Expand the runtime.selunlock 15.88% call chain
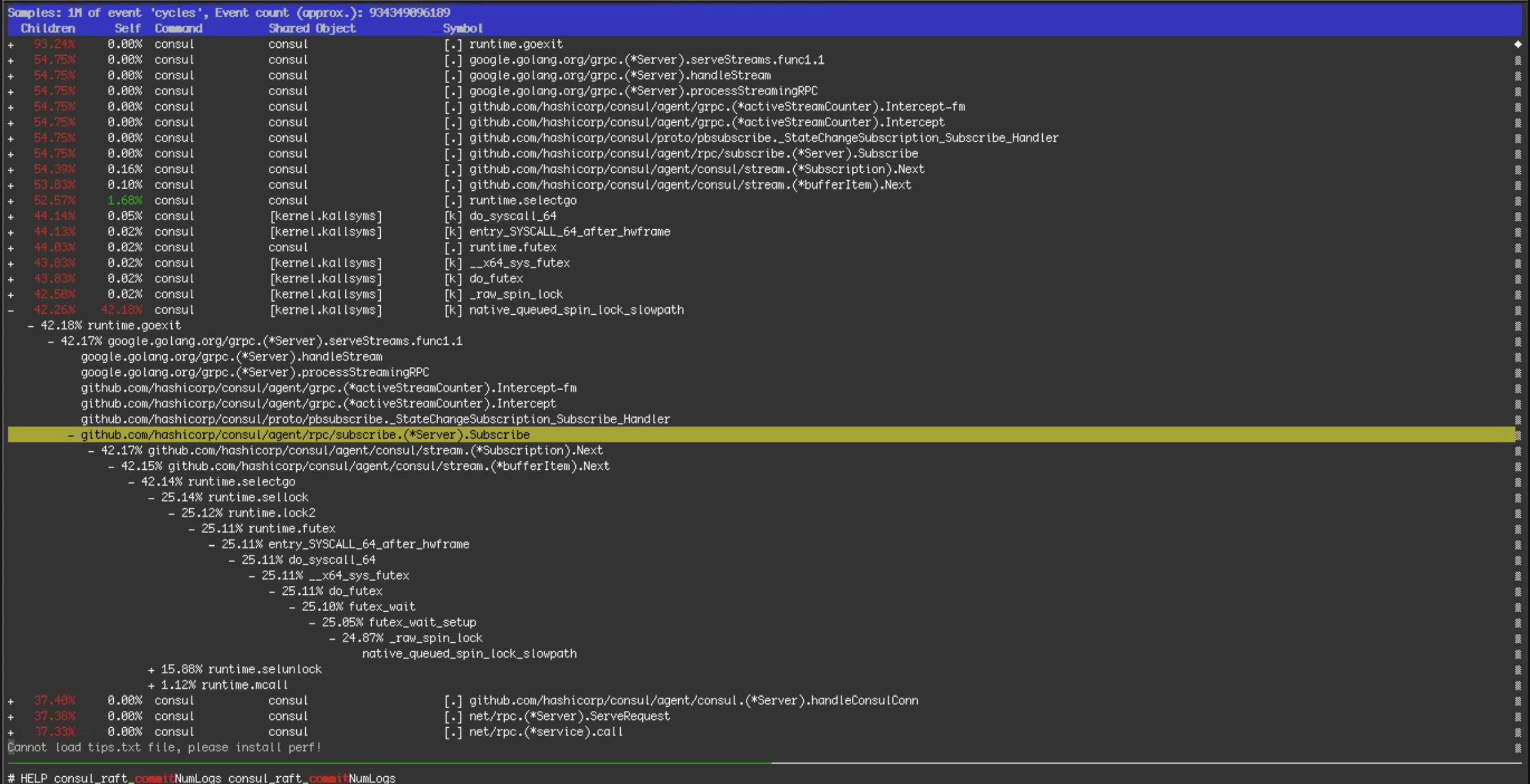Screen dimensions: 1530x784 click(x=151, y=669)
